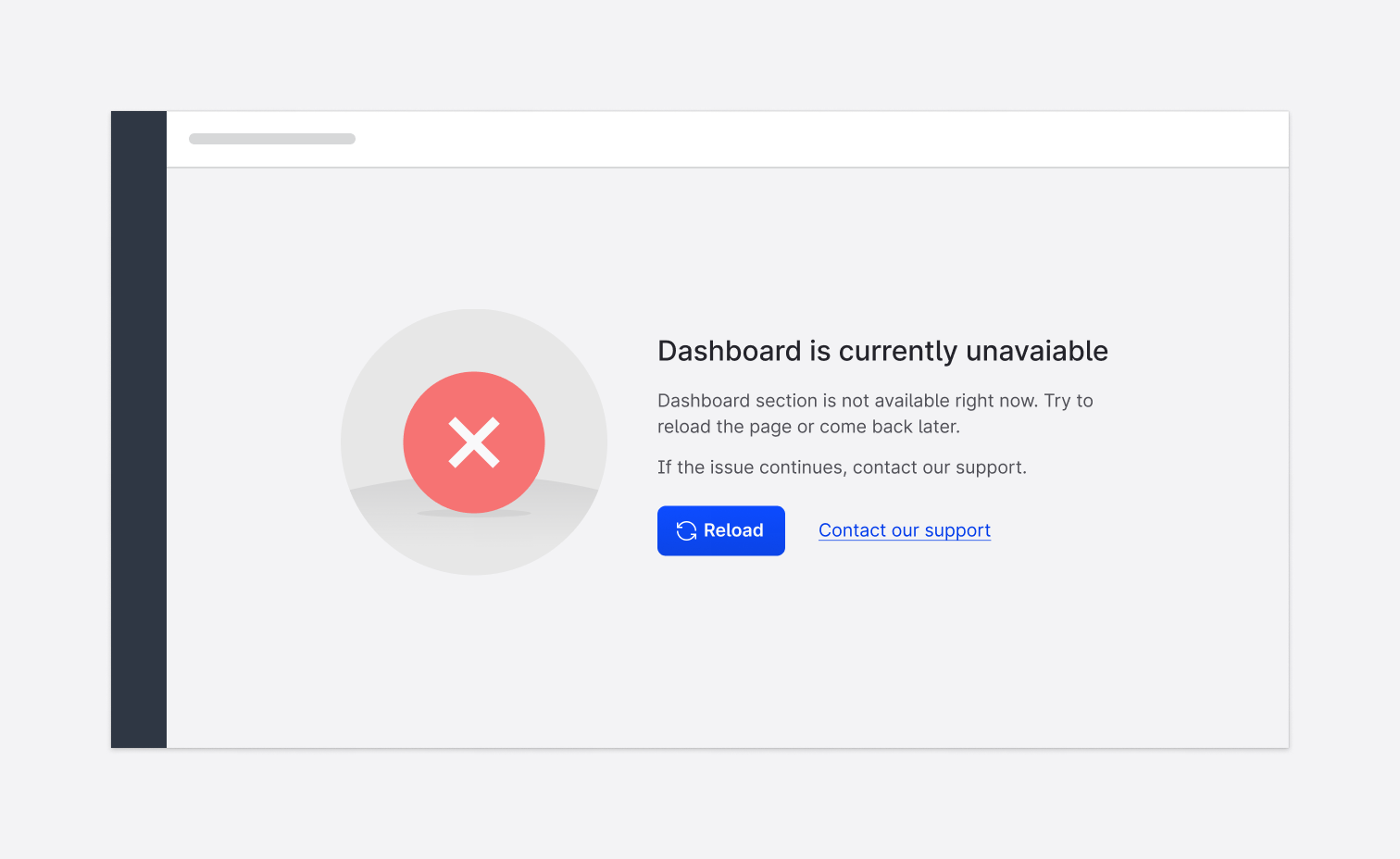This screenshot has width=1400, height=859.
Task: Select the heading 'Dashboard is currently unavaiable'
Action: click(881, 351)
